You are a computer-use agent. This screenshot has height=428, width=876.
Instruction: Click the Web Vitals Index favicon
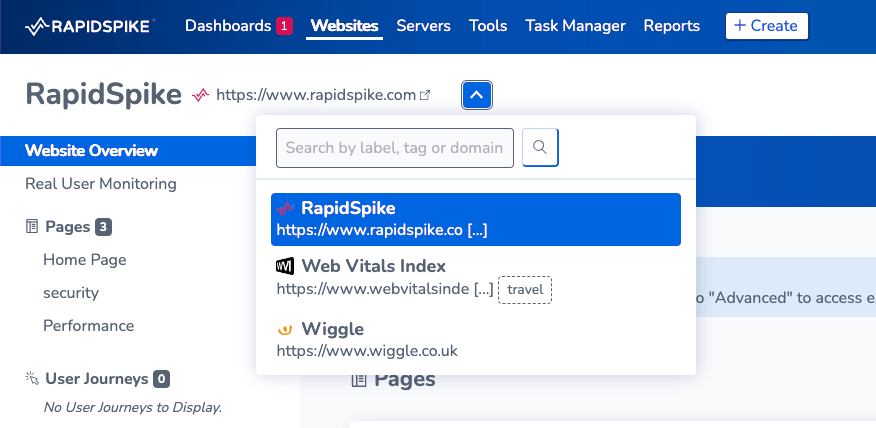click(x=285, y=266)
